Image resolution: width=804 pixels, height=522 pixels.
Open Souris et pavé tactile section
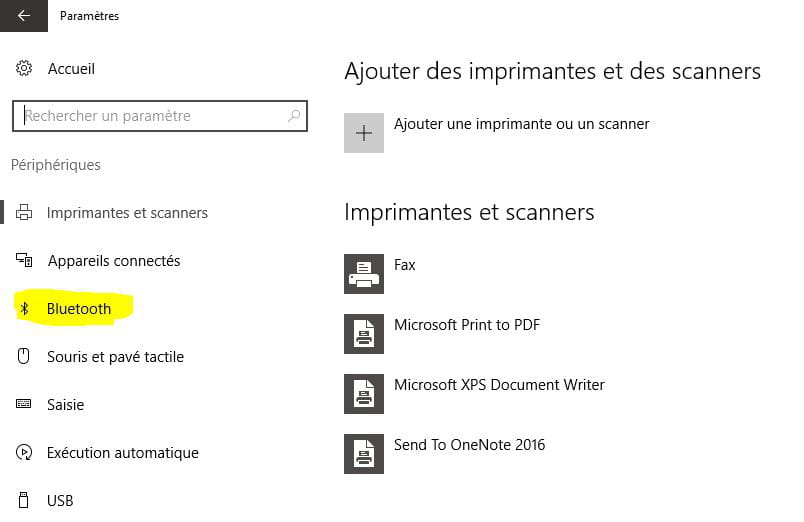[x=115, y=357]
